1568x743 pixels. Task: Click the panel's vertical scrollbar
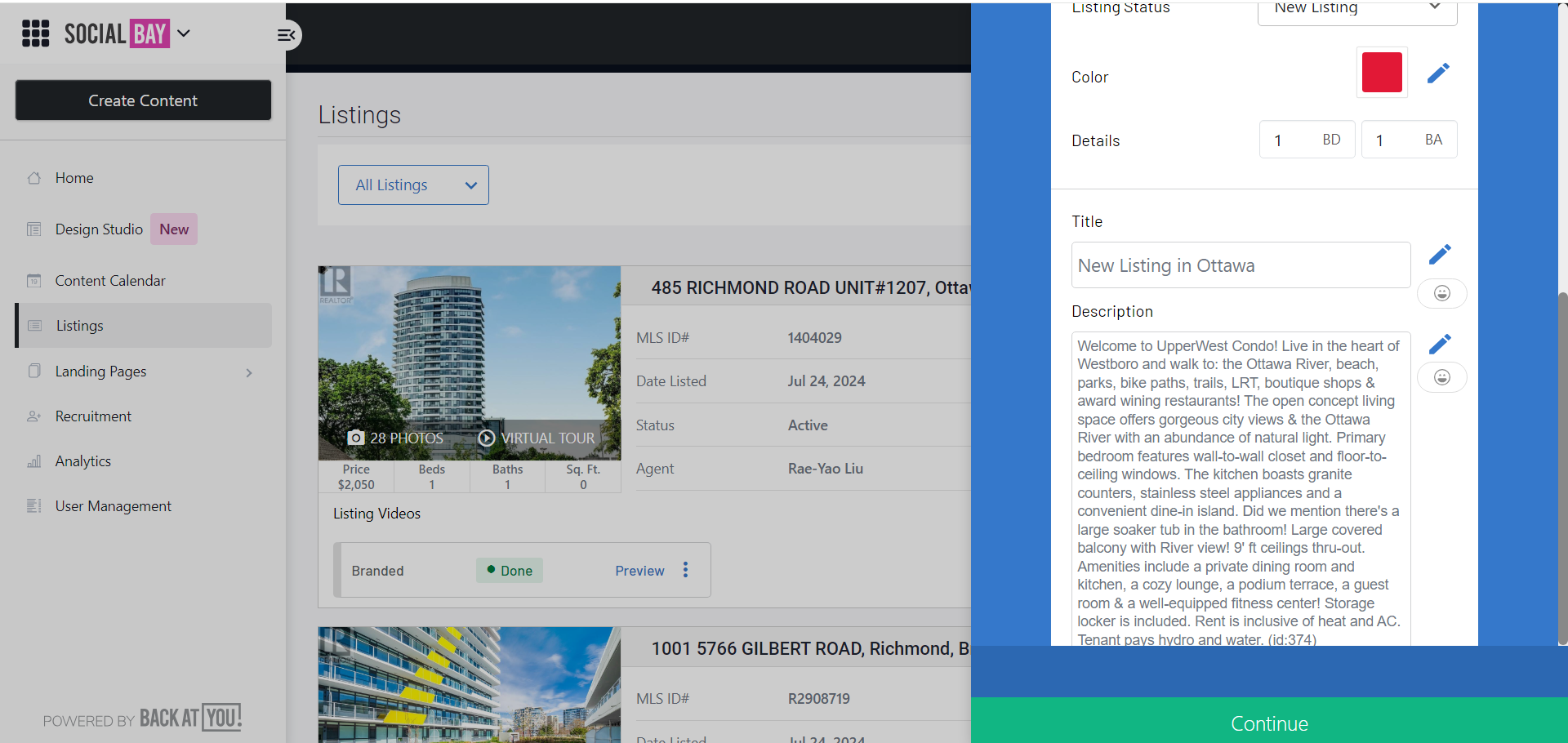pyautogui.click(x=1562, y=468)
